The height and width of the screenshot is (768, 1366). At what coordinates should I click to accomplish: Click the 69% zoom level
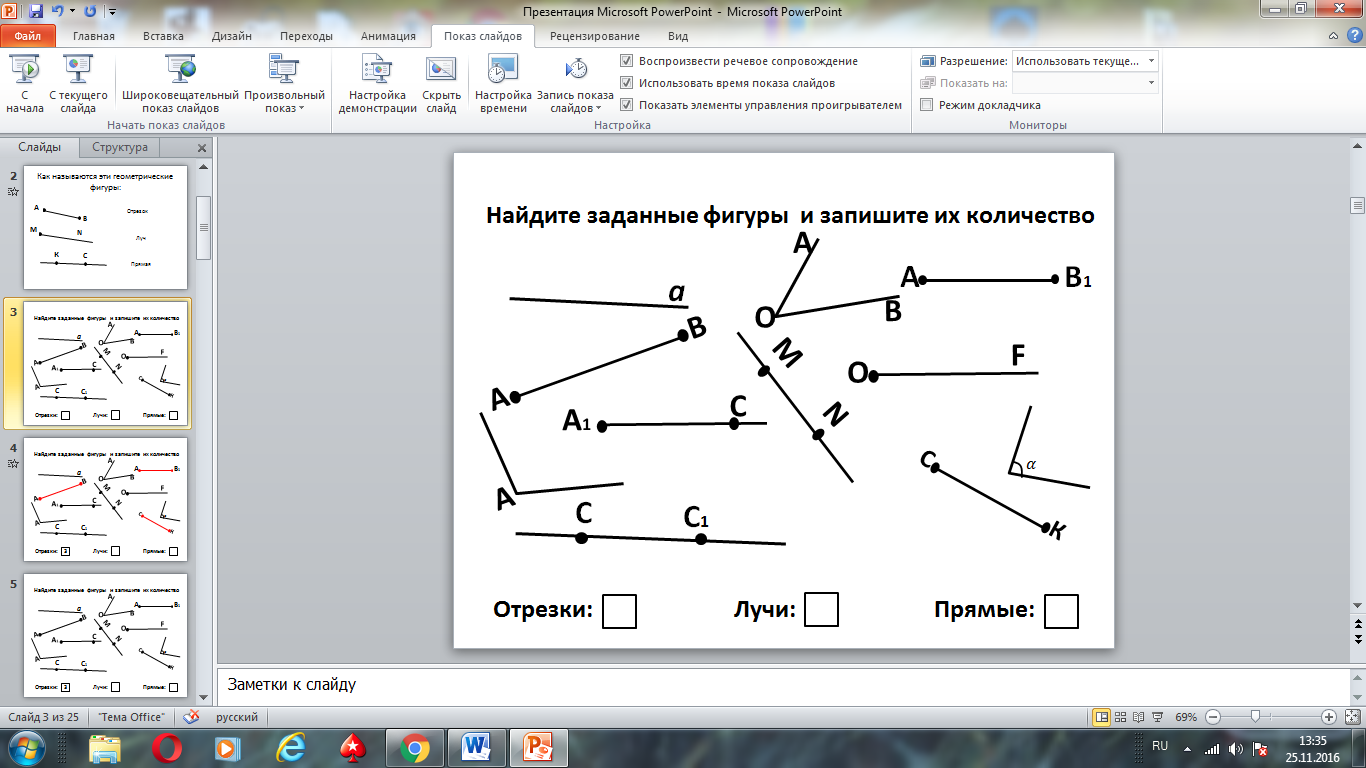(1186, 717)
